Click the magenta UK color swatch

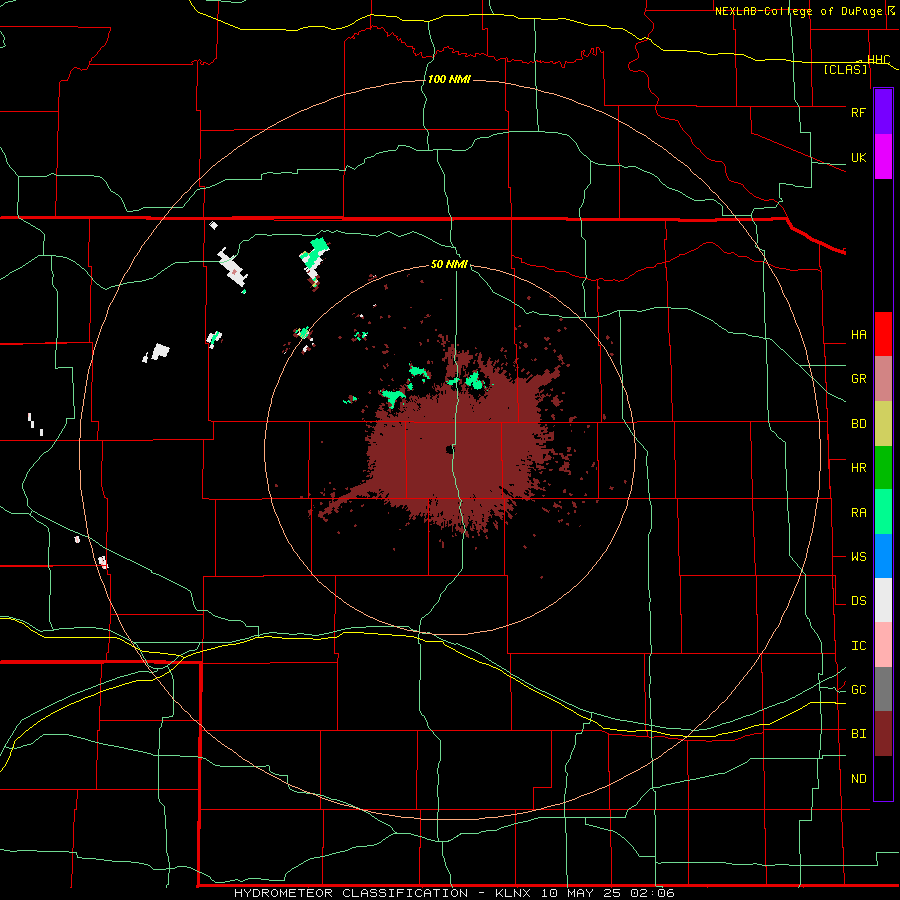(x=883, y=157)
